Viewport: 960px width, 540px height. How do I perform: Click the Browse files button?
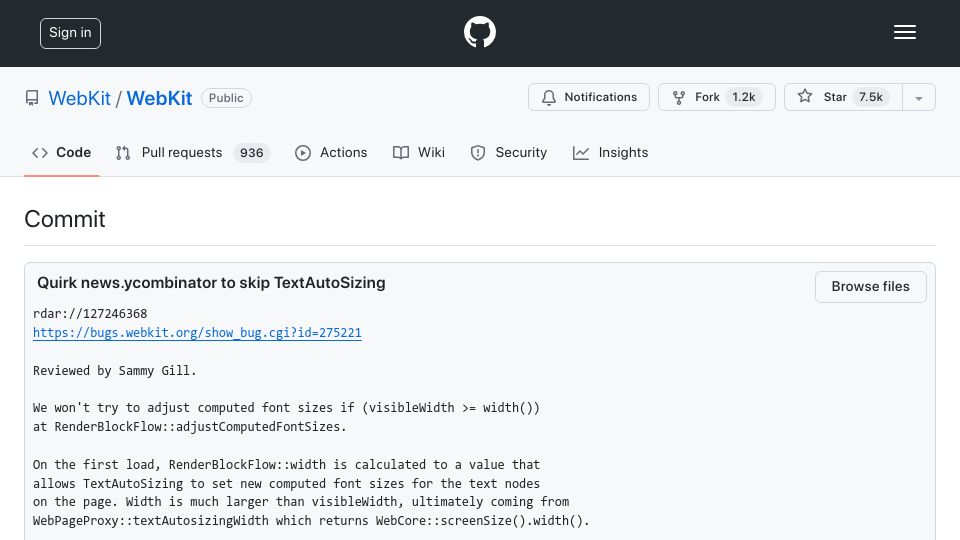pos(871,287)
